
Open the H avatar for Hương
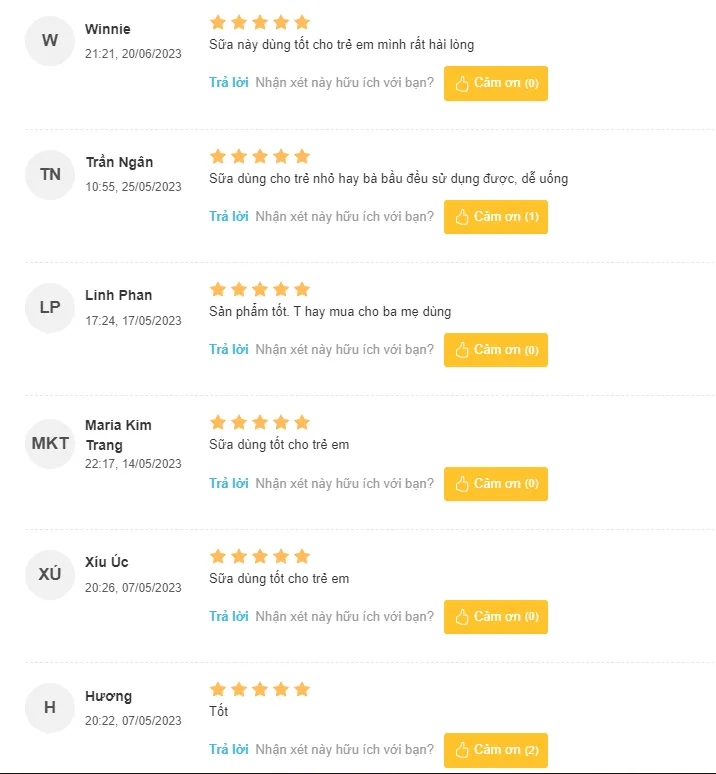point(50,708)
